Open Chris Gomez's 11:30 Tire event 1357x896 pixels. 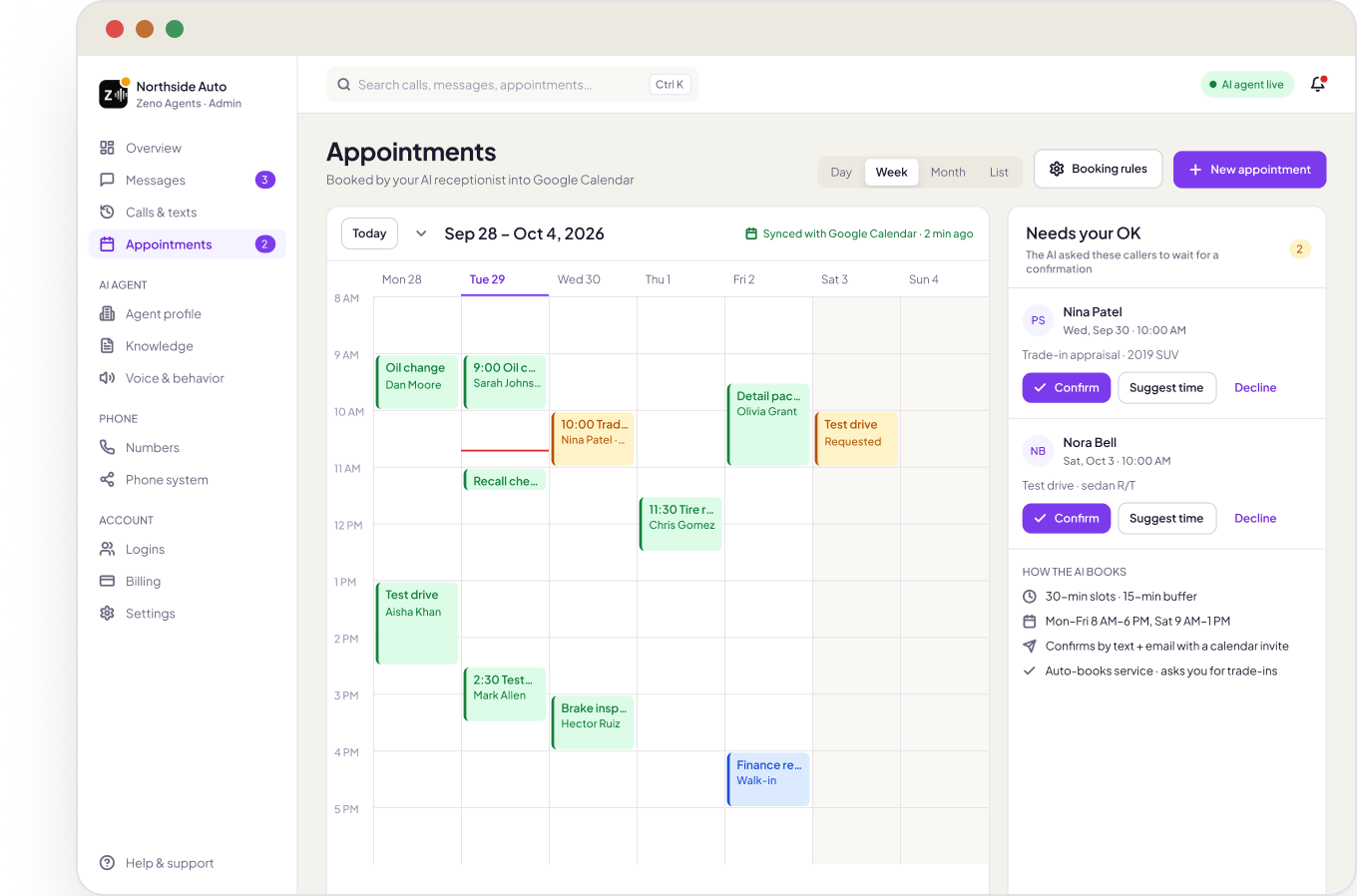(680, 524)
